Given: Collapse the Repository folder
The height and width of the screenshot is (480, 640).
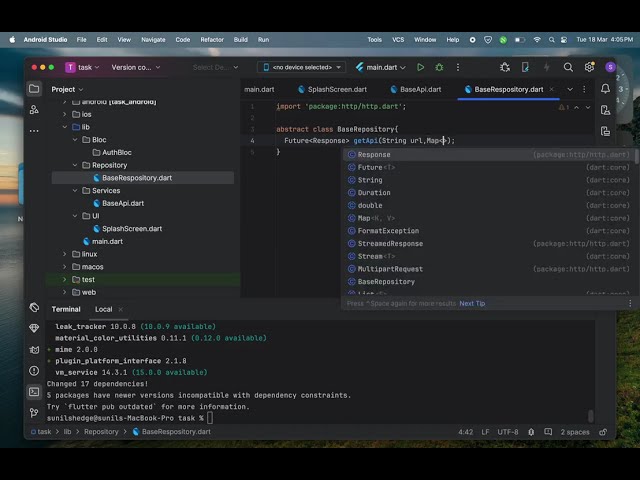Looking at the screenshot, I should [x=75, y=165].
